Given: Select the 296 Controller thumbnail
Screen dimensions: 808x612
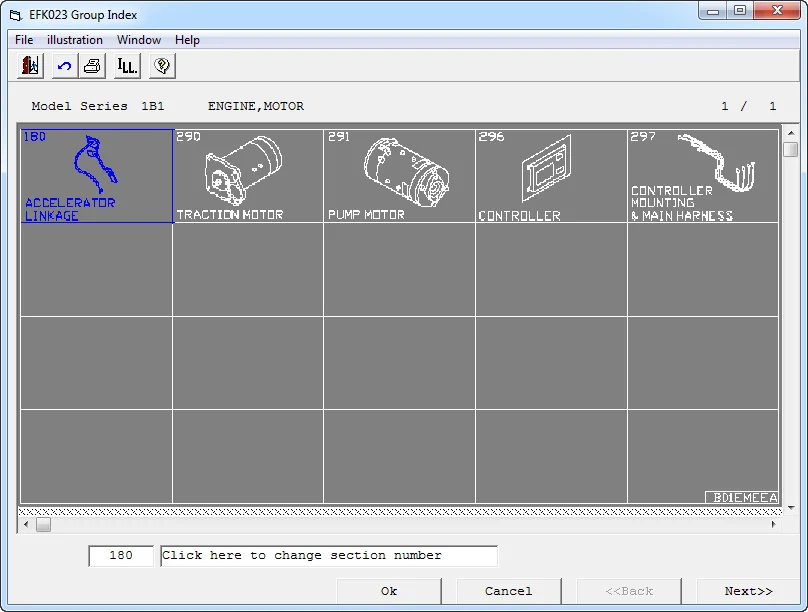Looking at the screenshot, I should 551,176.
